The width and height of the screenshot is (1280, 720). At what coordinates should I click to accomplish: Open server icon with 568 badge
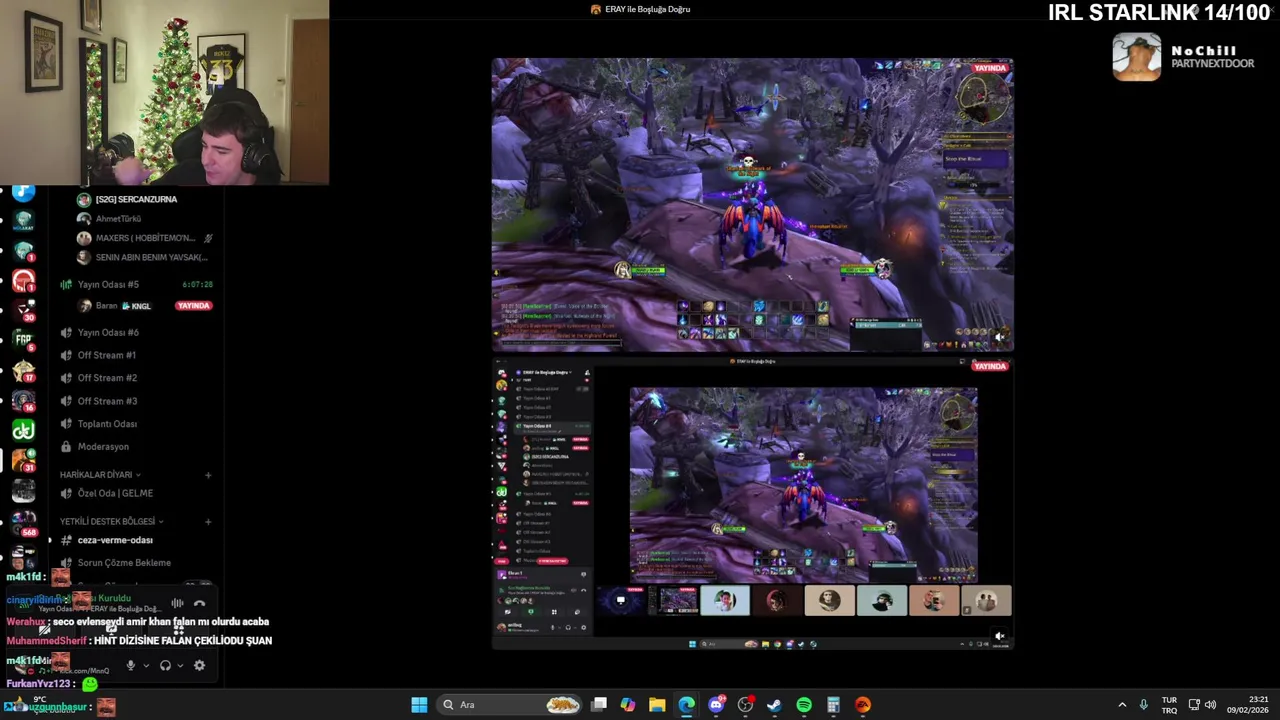click(23, 522)
